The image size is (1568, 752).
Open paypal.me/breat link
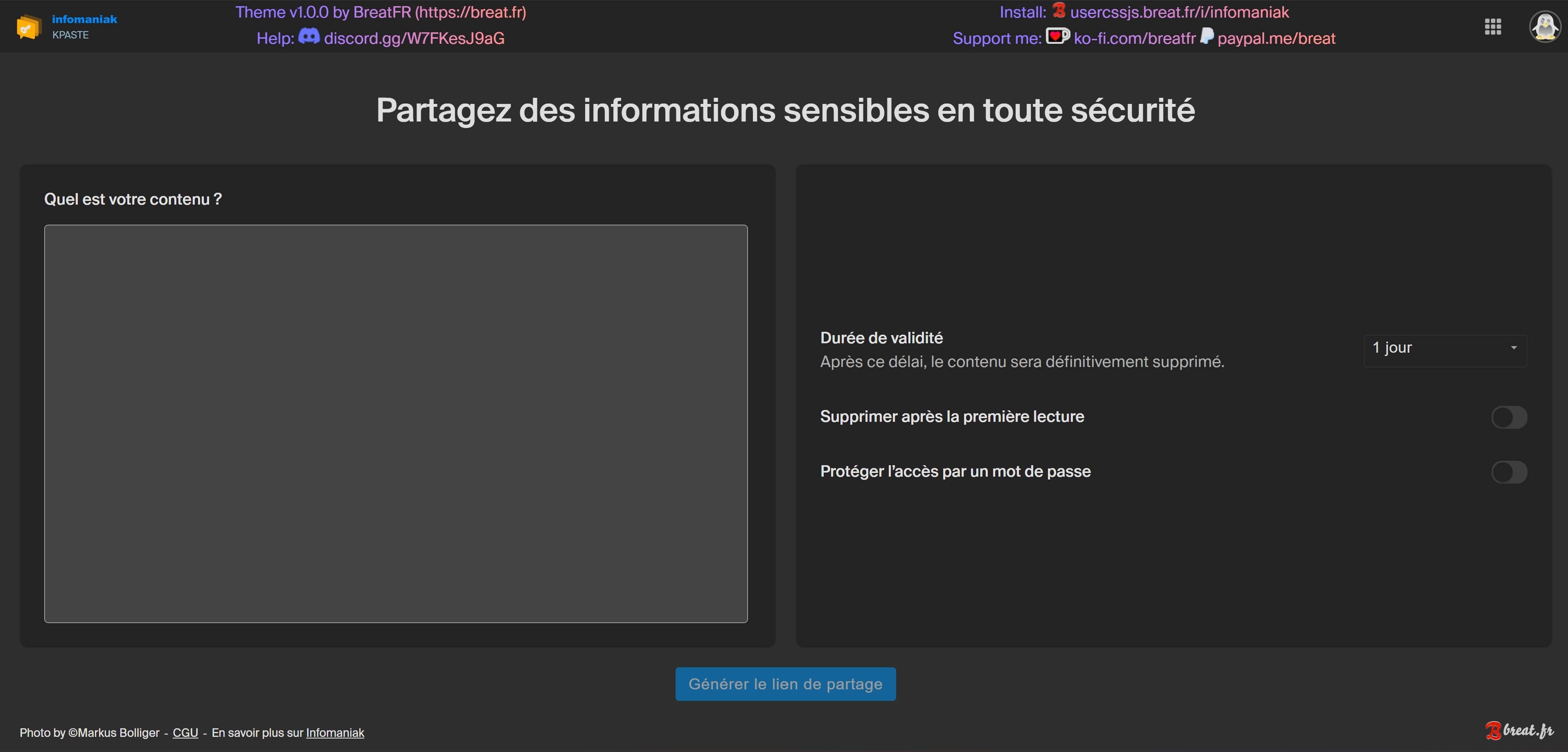(1276, 38)
